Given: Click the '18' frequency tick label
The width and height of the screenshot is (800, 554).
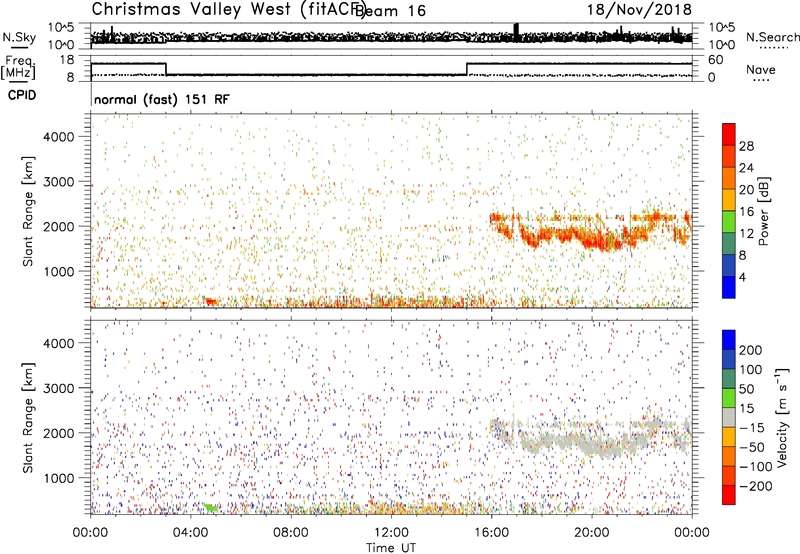Looking at the screenshot, I should click(x=66, y=60).
